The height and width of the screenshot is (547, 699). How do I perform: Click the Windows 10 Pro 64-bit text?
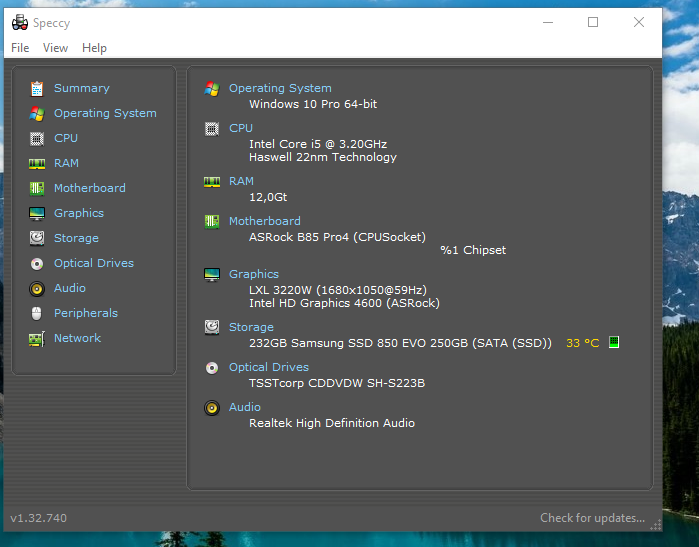313,104
